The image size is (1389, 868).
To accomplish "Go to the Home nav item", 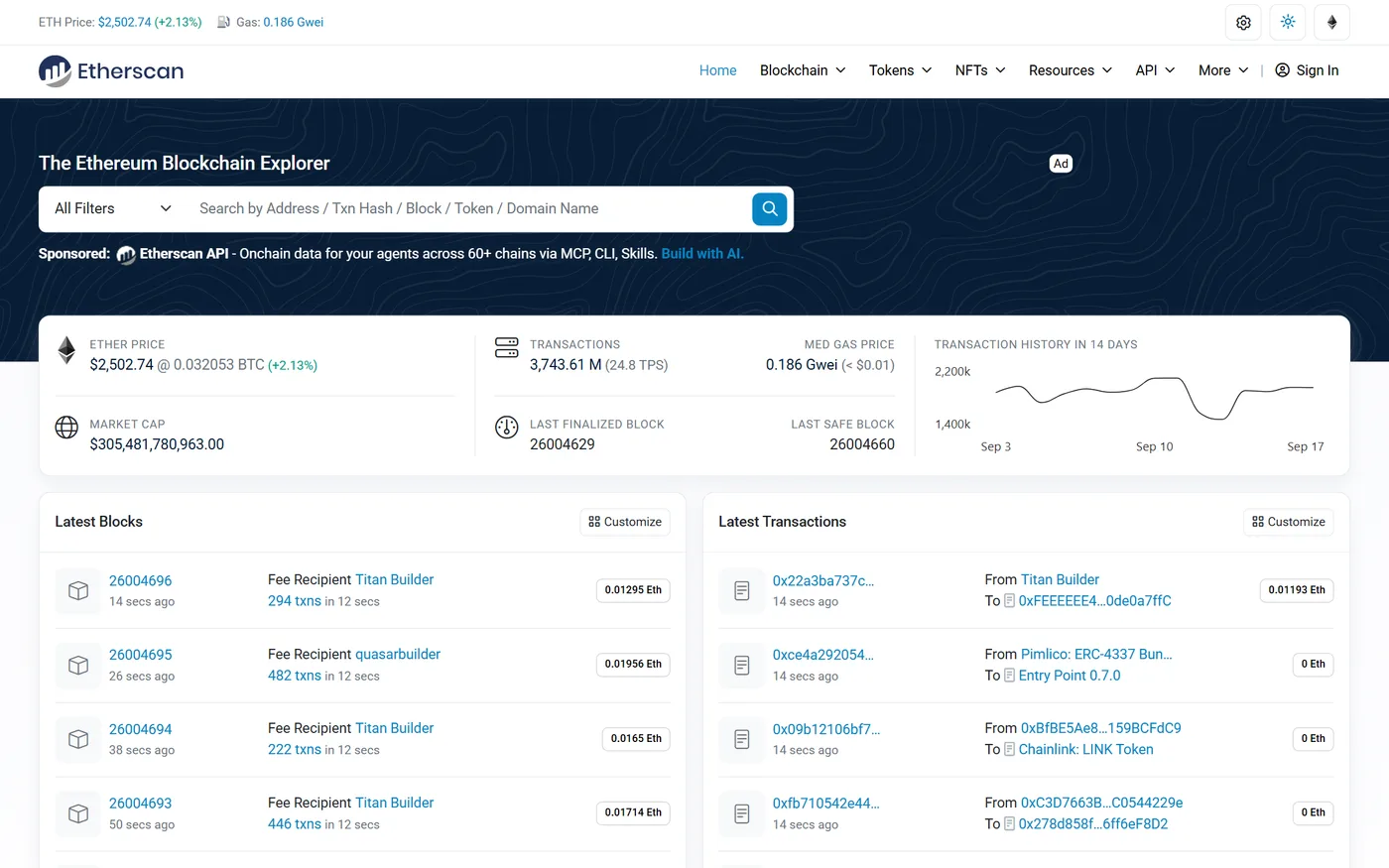I will coord(717,70).
